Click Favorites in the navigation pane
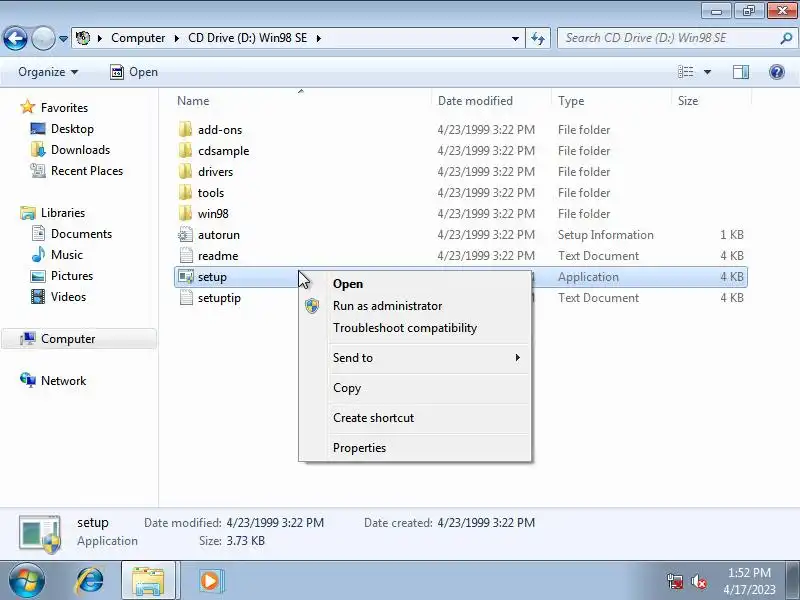This screenshot has width=800, height=600. click(x=64, y=108)
